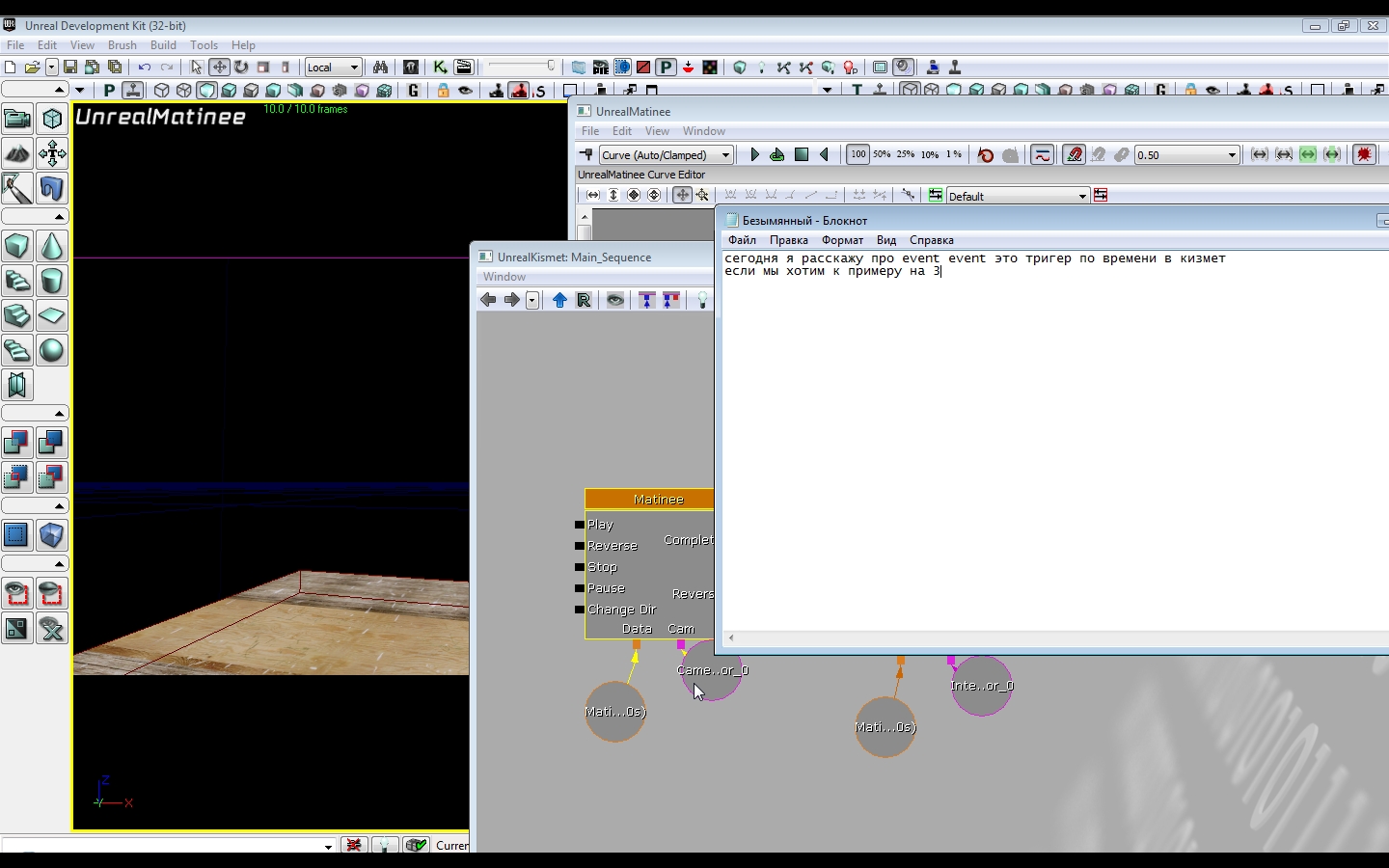This screenshot has width=1389, height=868.
Task: Choose the Cylinder brush builder
Action: point(52,281)
